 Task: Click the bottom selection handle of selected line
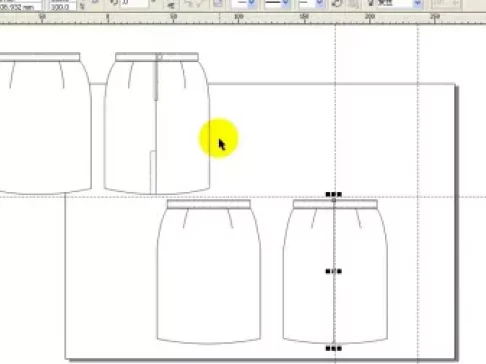pos(334,349)
